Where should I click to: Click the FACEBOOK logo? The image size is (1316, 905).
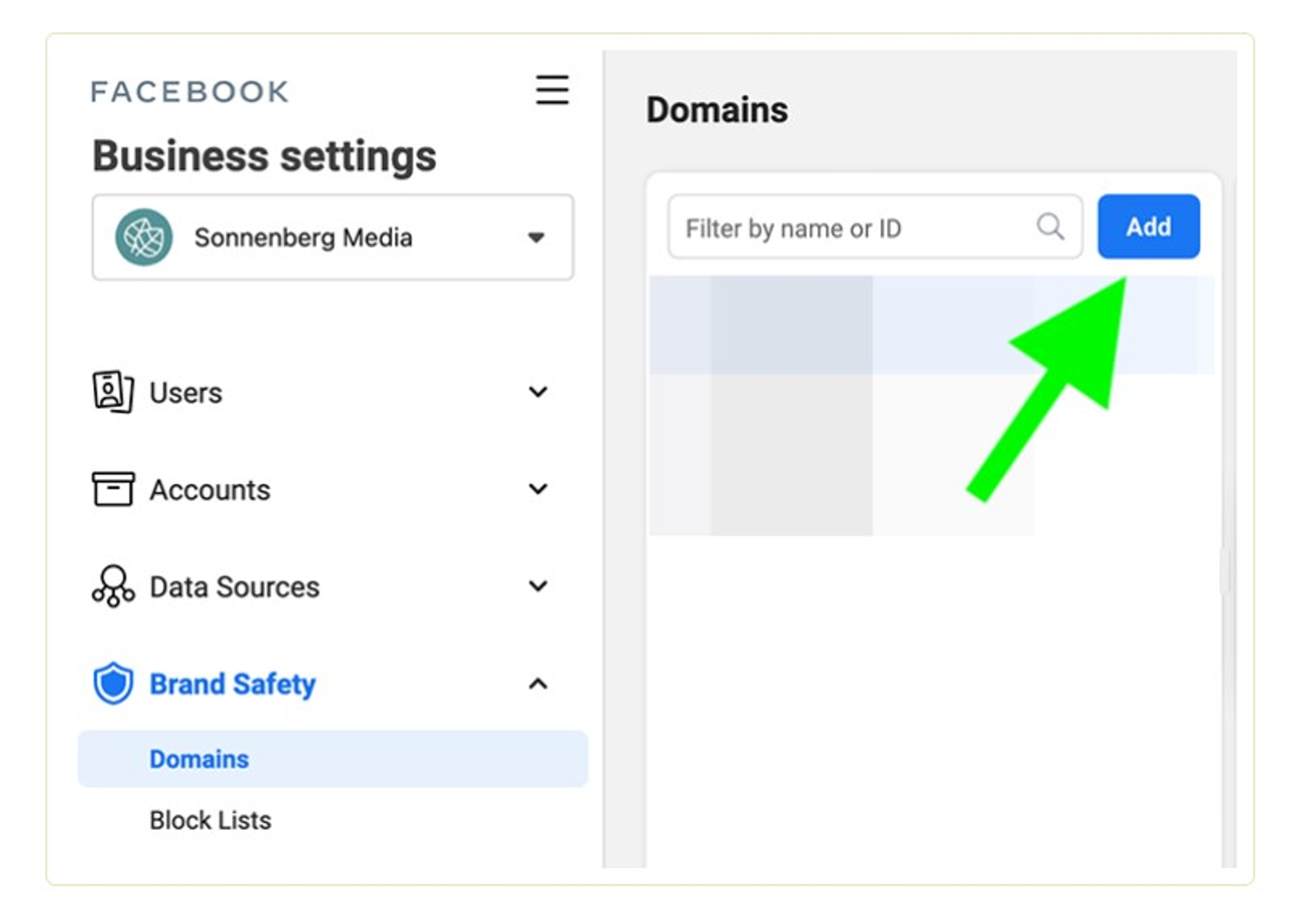coord(190,92)
